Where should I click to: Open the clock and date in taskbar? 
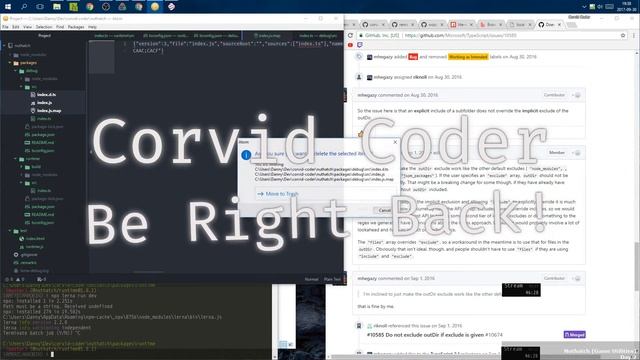(x=627, y=6)
